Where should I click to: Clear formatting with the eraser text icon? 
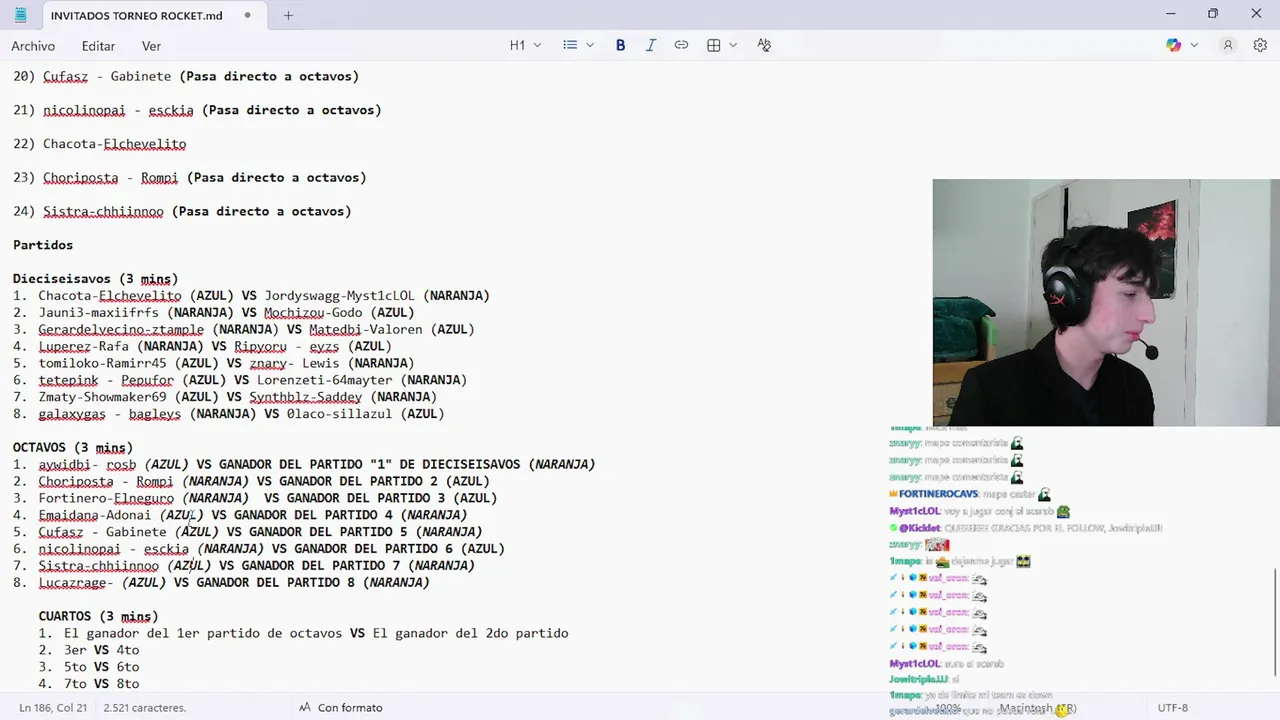(x=764, y=45)
